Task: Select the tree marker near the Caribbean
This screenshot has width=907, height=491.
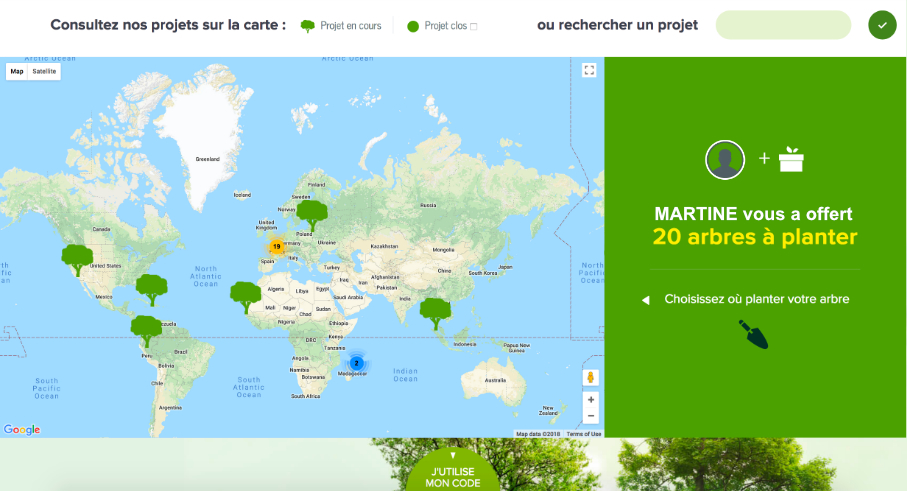Action: click(151, 289)
